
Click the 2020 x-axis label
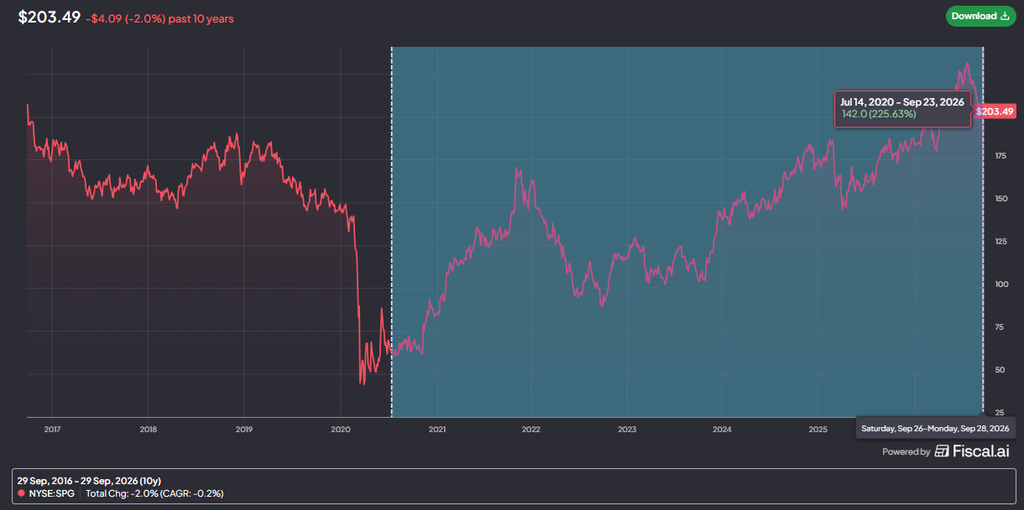coord(340,429)
